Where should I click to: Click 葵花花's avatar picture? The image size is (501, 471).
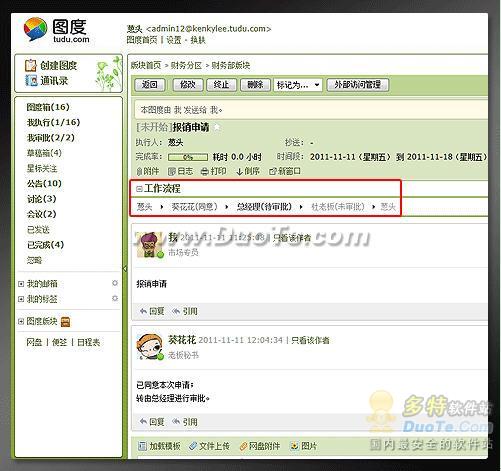[150, 347]
